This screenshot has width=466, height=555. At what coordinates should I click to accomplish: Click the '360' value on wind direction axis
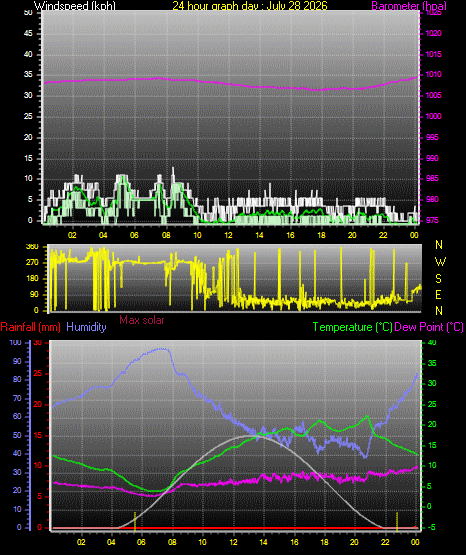click(x=32, y=247)
